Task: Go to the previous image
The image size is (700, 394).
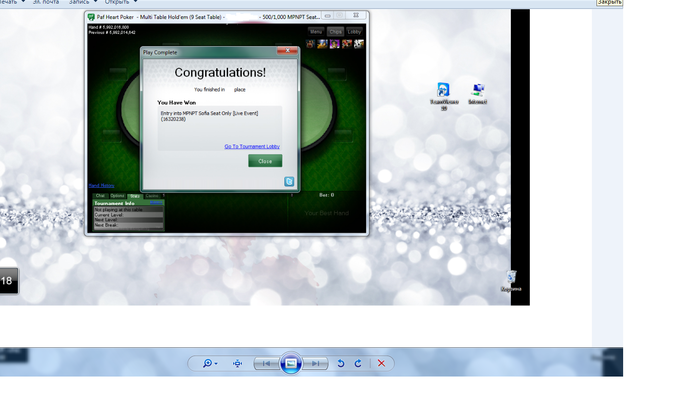Action: [266, 363]
